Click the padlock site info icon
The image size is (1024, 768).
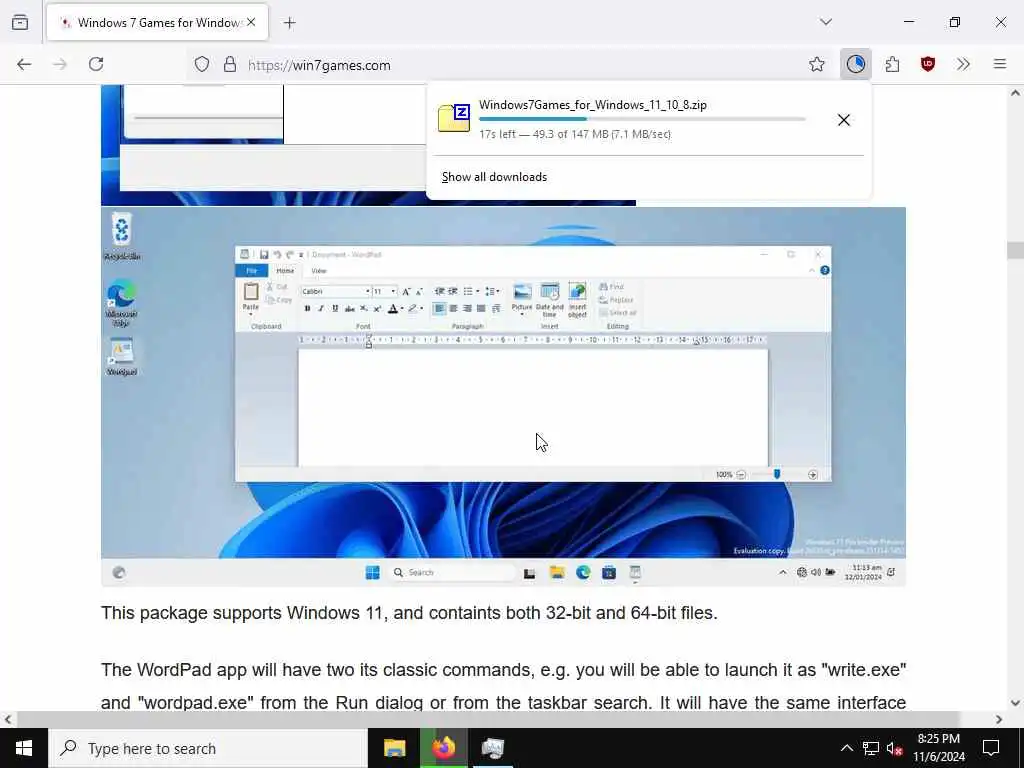[x=229, y=64]
